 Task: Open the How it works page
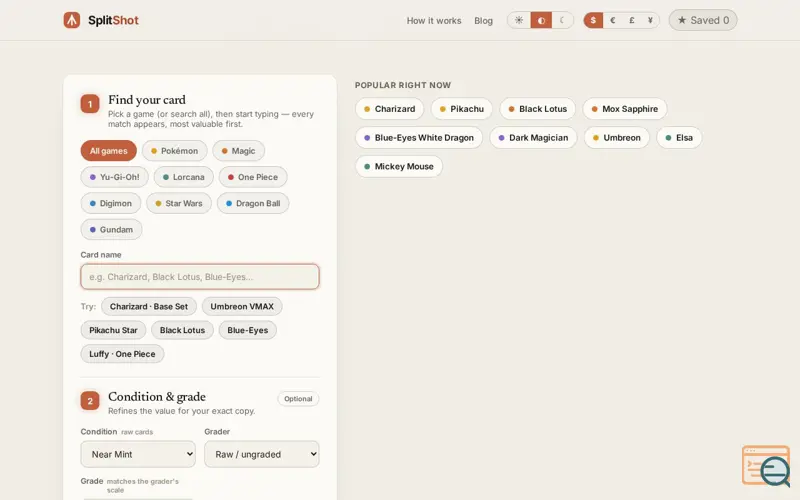pyautogui.click(x=434, y=21)
